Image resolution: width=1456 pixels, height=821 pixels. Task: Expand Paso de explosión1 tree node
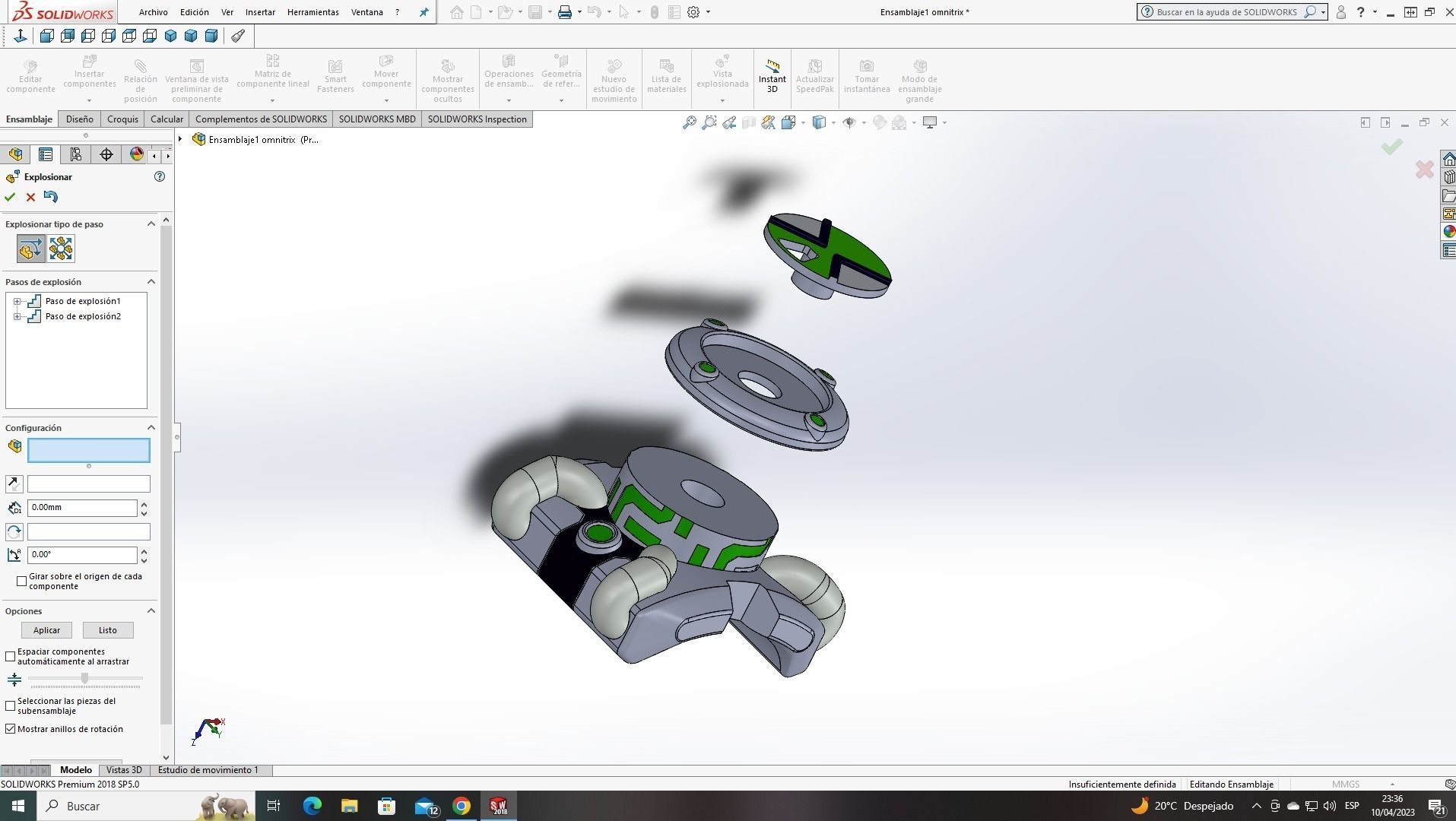tap(17, 301)
